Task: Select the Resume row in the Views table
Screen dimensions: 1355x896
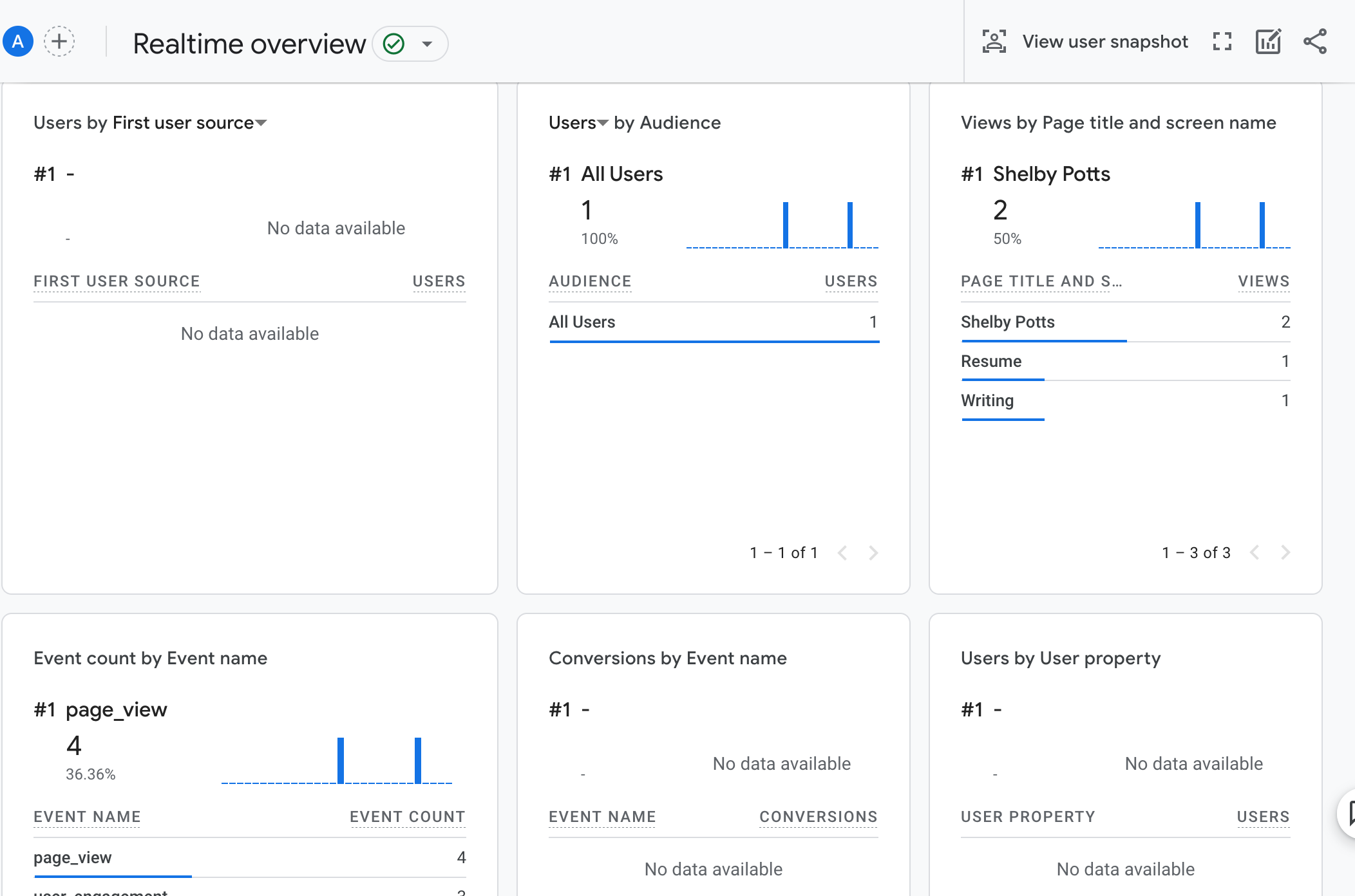Action: click(1126, 362)
